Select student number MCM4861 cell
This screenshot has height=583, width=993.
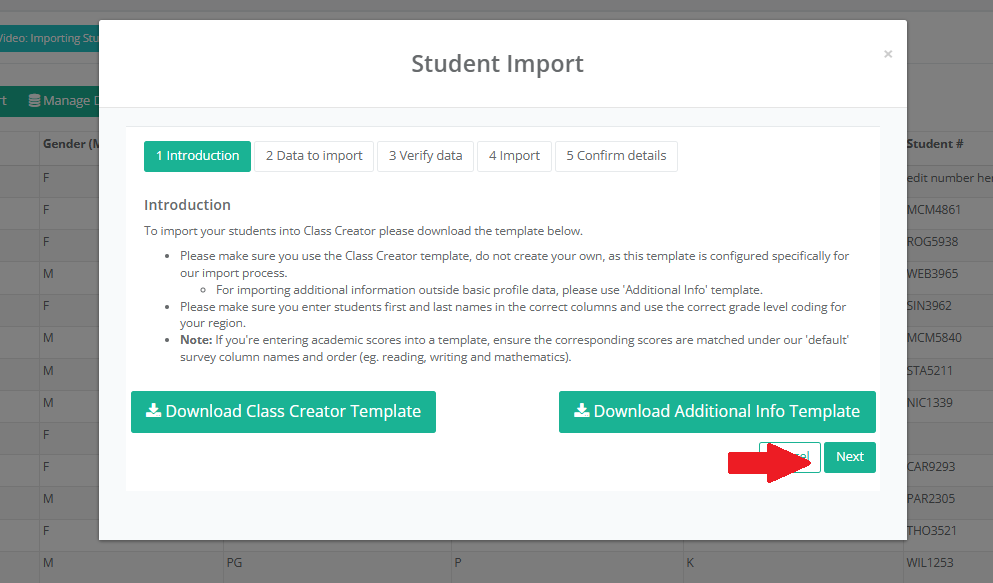pyautogui.click(x=933, y=210)
